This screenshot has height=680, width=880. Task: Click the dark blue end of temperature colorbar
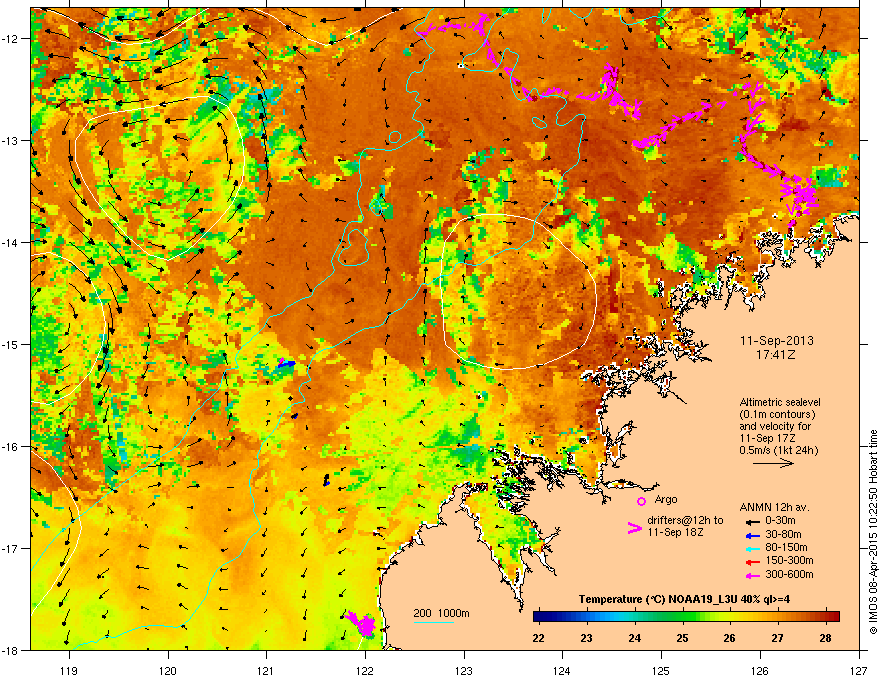539,617
